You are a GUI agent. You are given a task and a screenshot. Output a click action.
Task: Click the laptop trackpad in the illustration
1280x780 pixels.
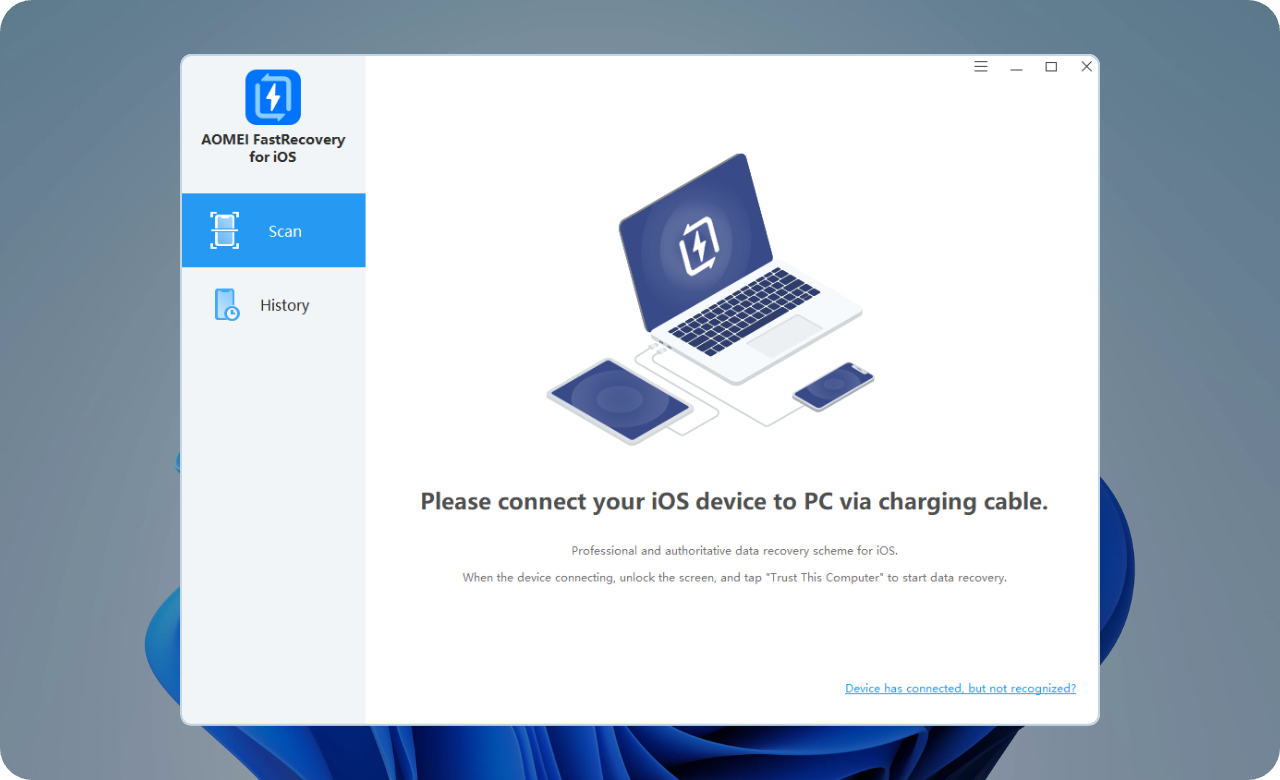coord(785,337)
